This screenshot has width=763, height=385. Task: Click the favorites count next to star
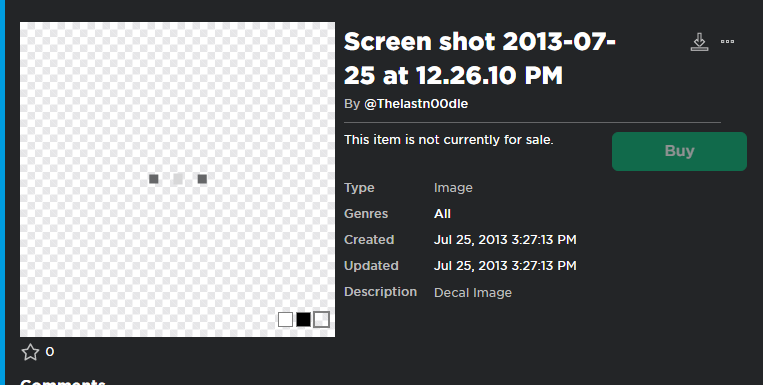(x=50, y=352)
